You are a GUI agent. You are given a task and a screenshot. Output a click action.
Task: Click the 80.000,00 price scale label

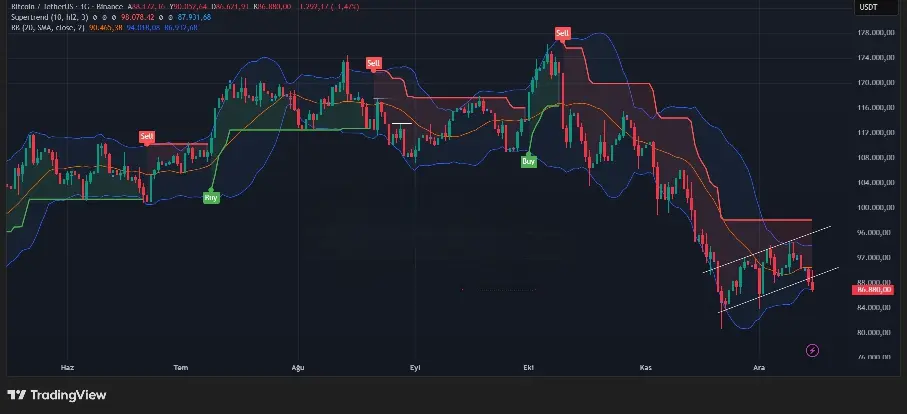click(873, 332)
